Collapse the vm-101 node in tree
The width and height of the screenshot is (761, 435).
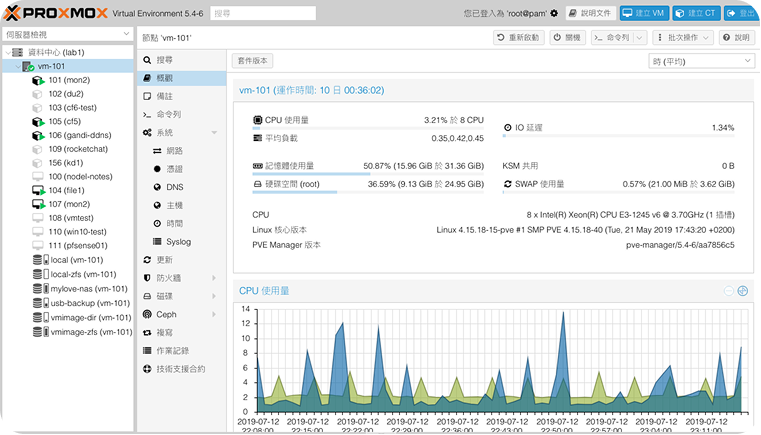[15, 66]
